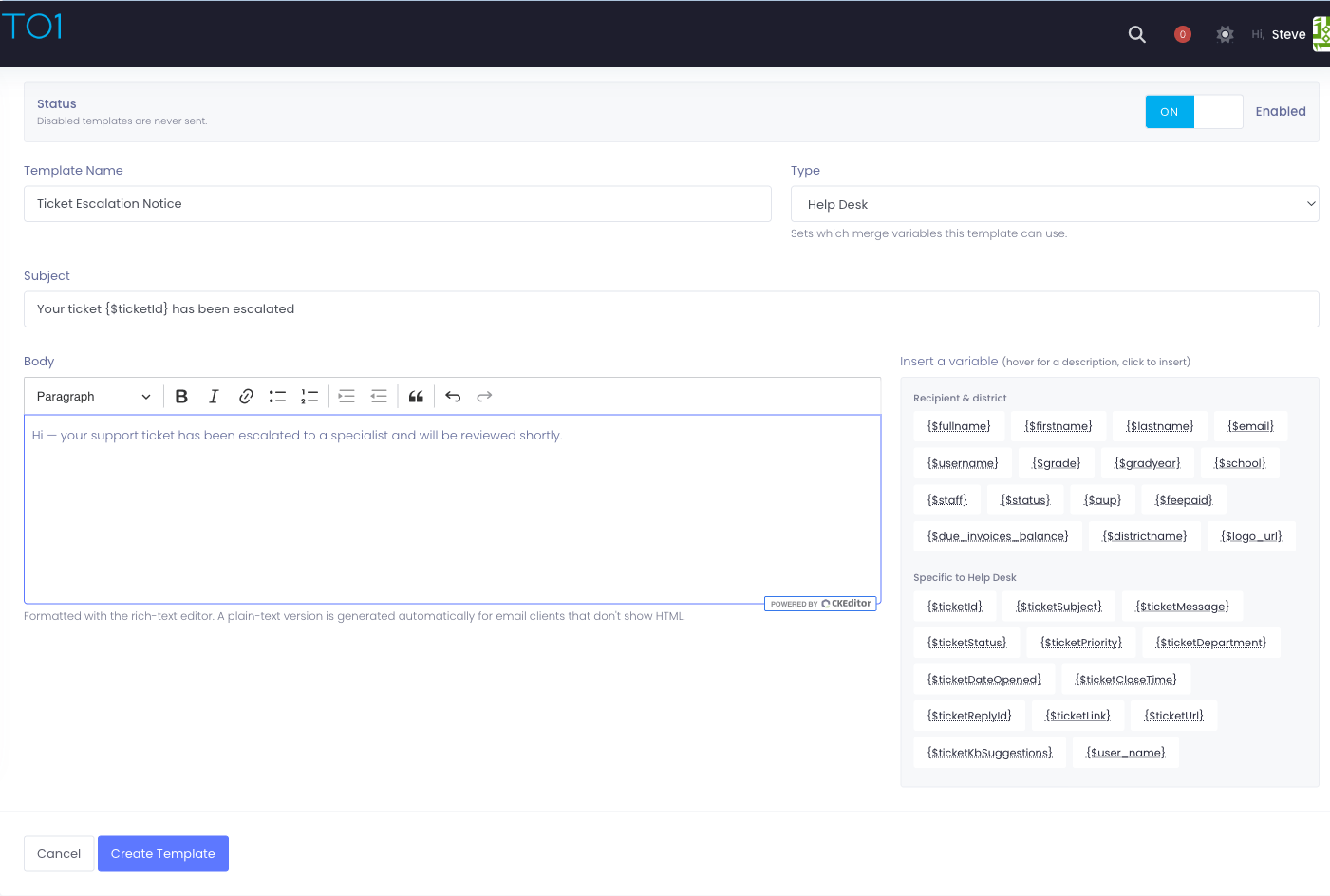Insert the {$gradyear} variable

(x=1148, y=463)
